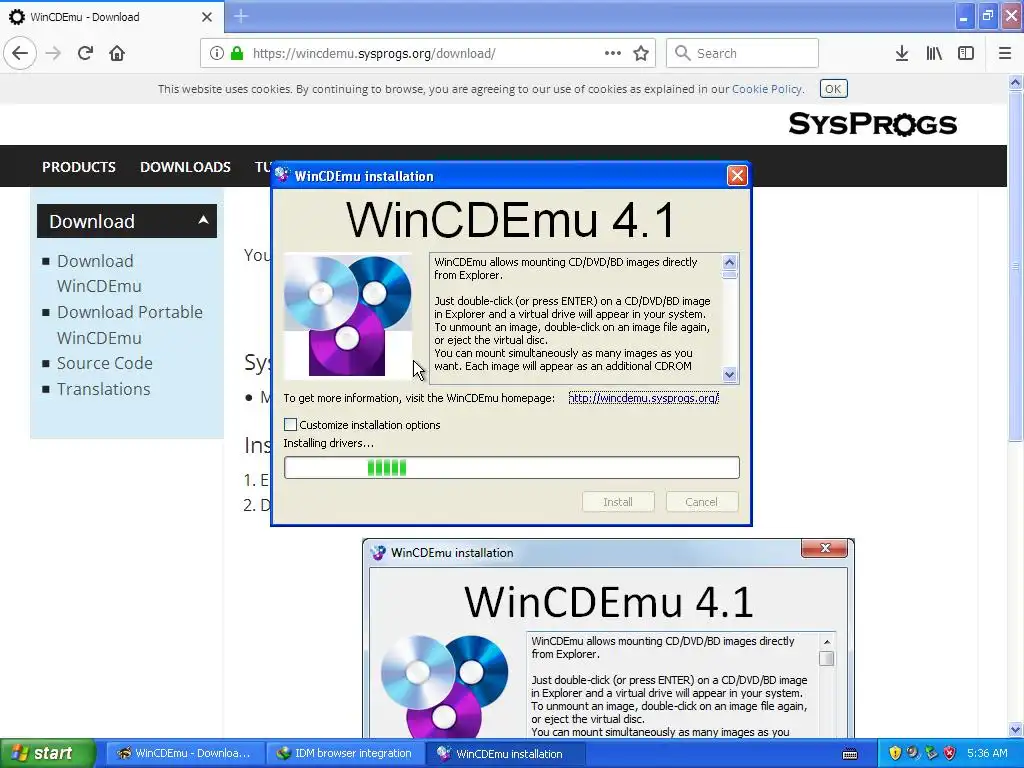
Task: Click the browser forward arrow
Action: 54,54
